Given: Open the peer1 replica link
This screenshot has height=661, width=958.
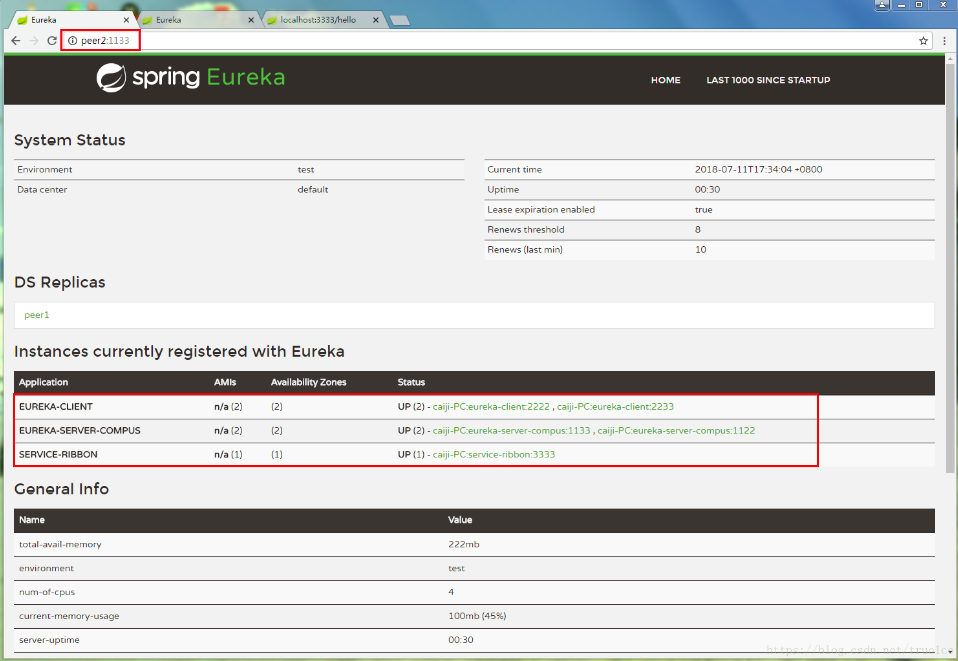Looking at the screenshot, I should point(37,315).
